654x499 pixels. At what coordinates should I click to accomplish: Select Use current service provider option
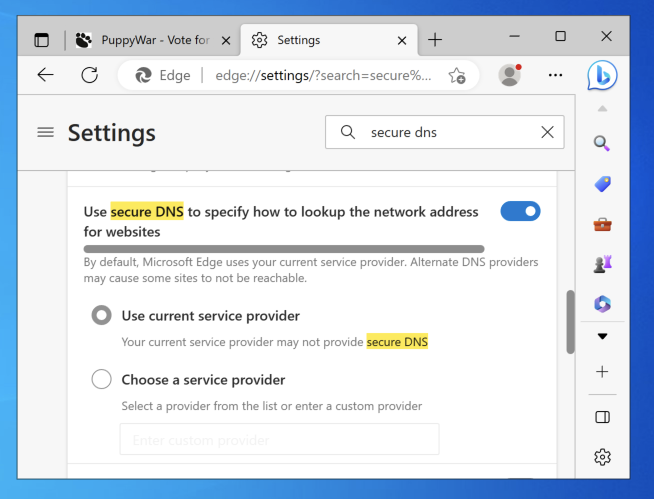(x=101, y=316)
